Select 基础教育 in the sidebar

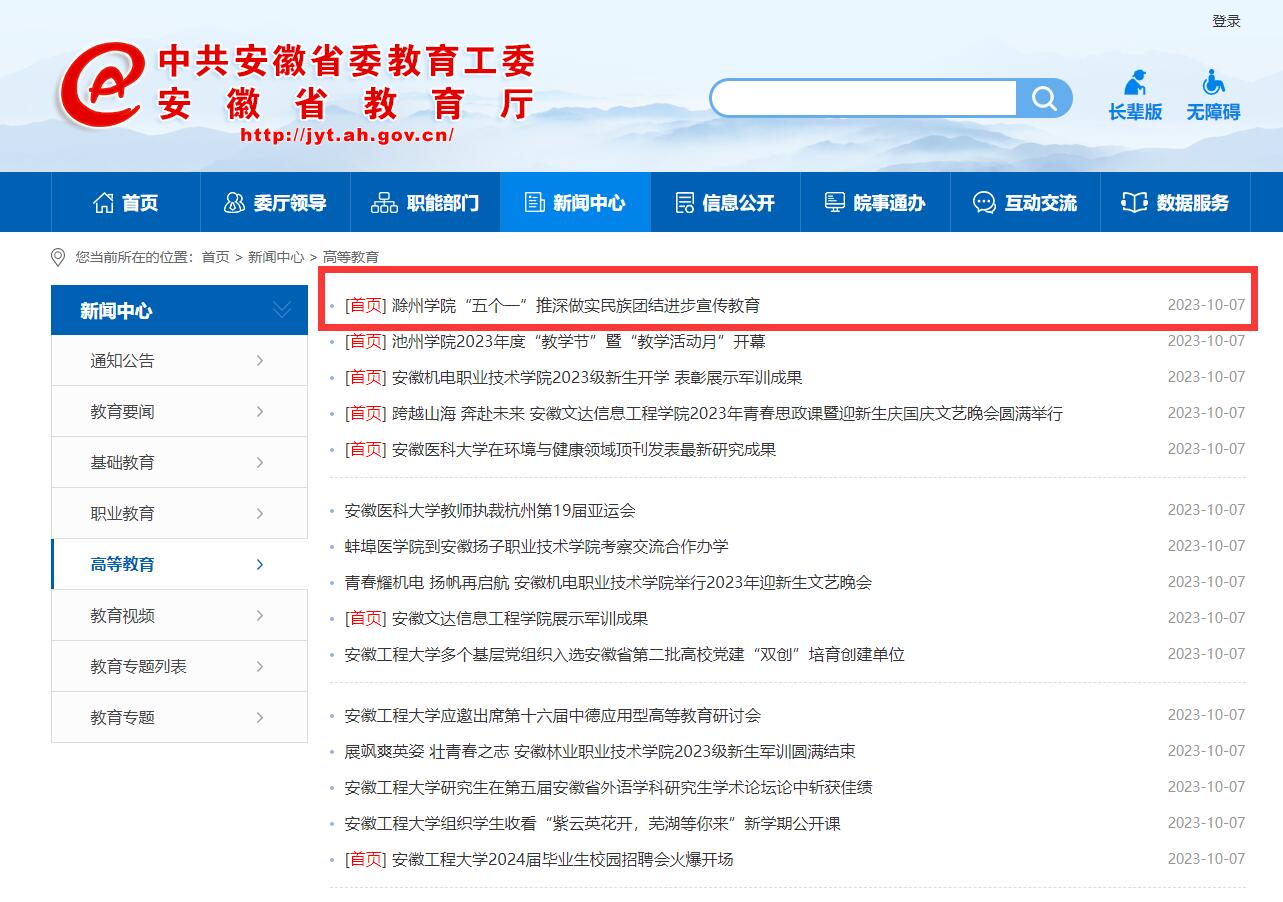click(179, 462)
